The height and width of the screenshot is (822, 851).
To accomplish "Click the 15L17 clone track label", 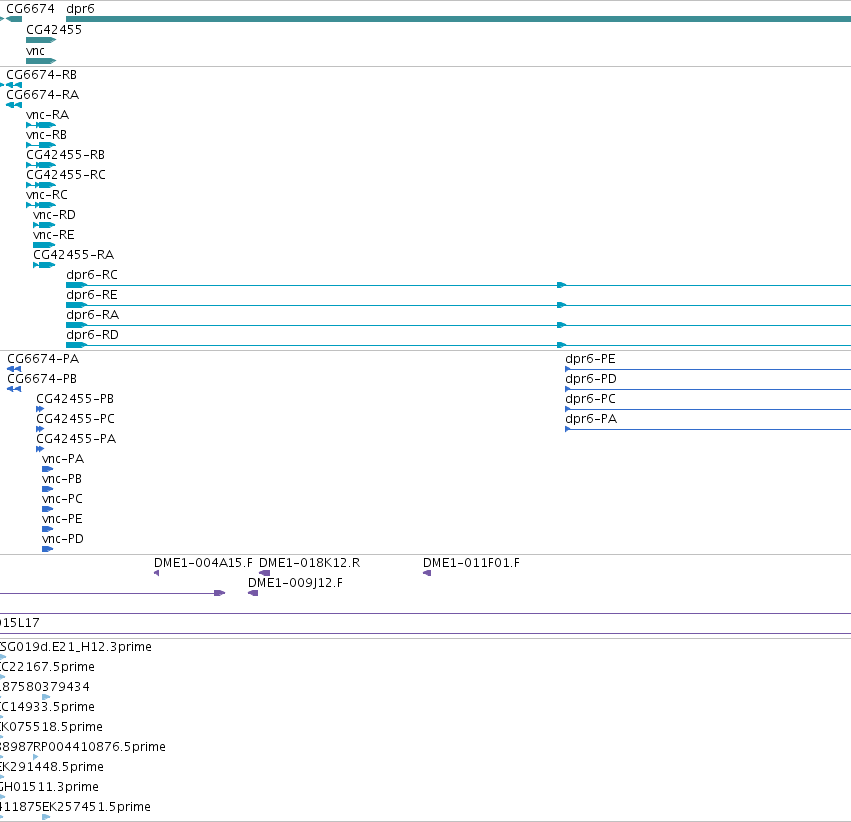I will pos(20,622).
